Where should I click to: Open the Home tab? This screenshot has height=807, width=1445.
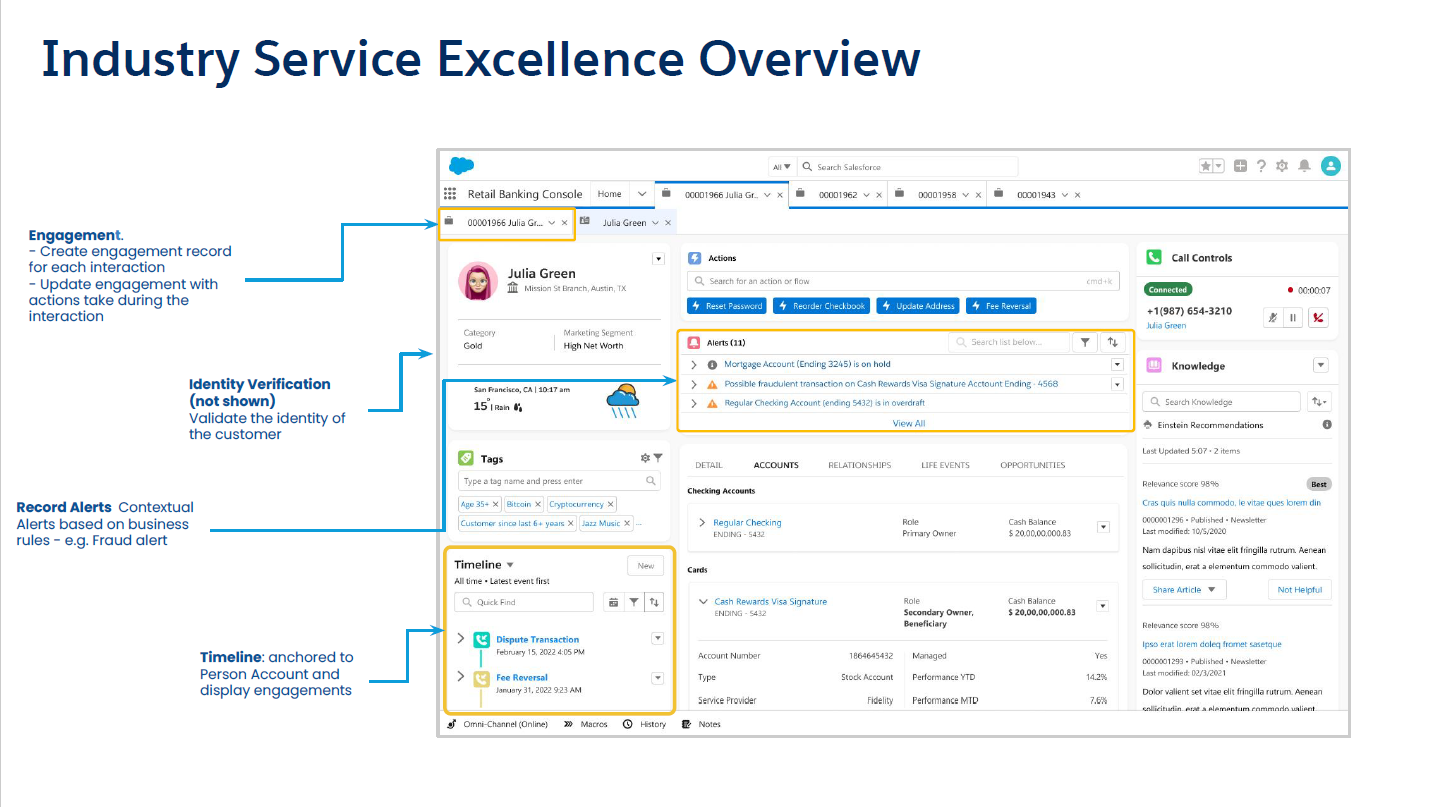609,194
